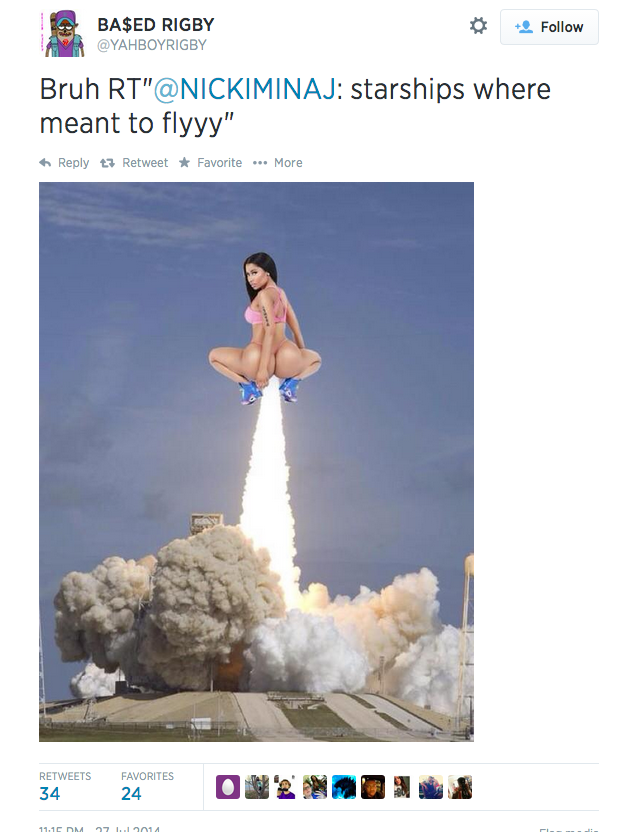This screenshot has height=832, width=636.
Task: Open the rocket launch photo
Action: coord(256,462)
